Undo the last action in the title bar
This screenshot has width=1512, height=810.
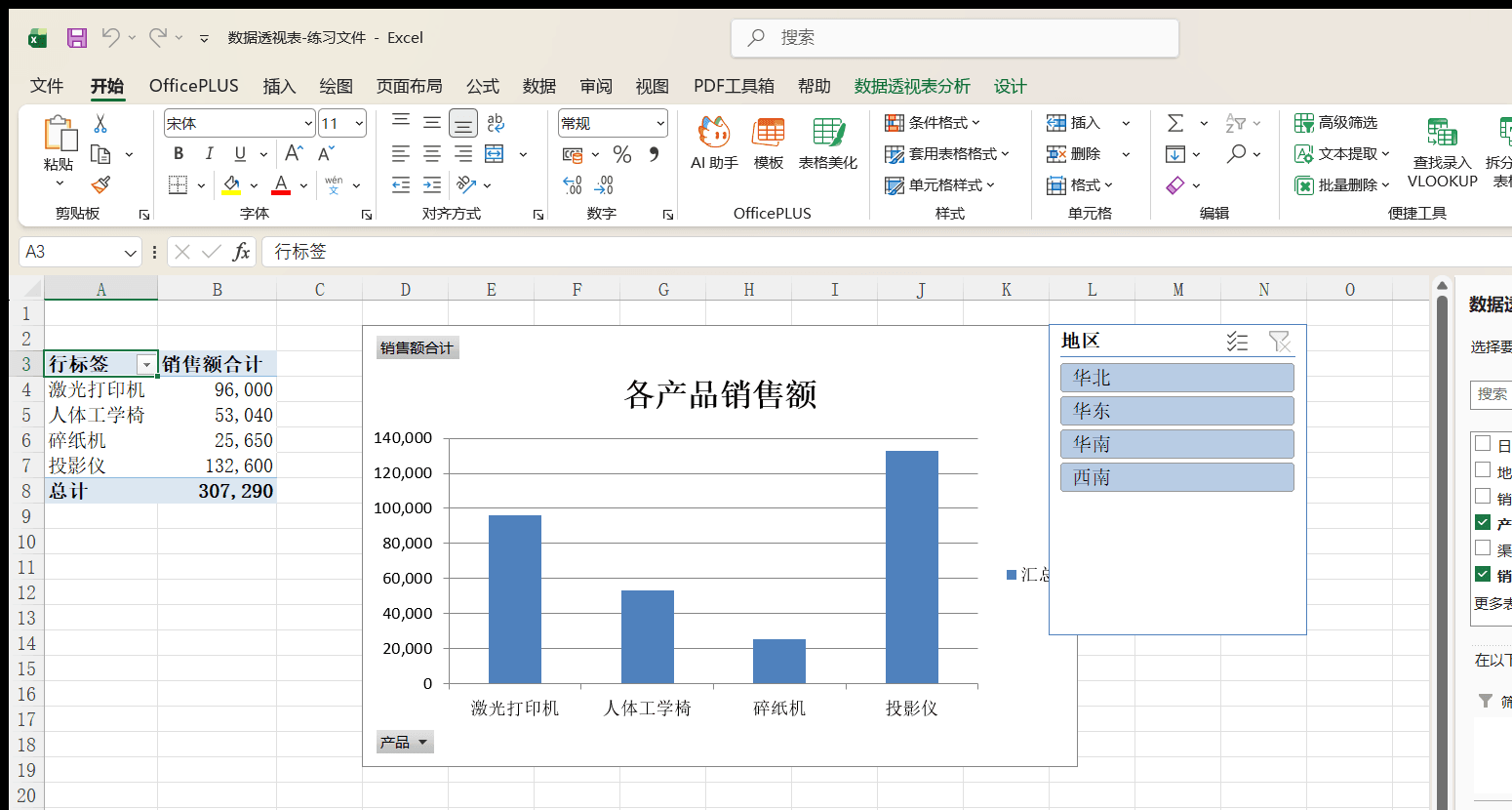pyautogui.click(x=110, y=37)
